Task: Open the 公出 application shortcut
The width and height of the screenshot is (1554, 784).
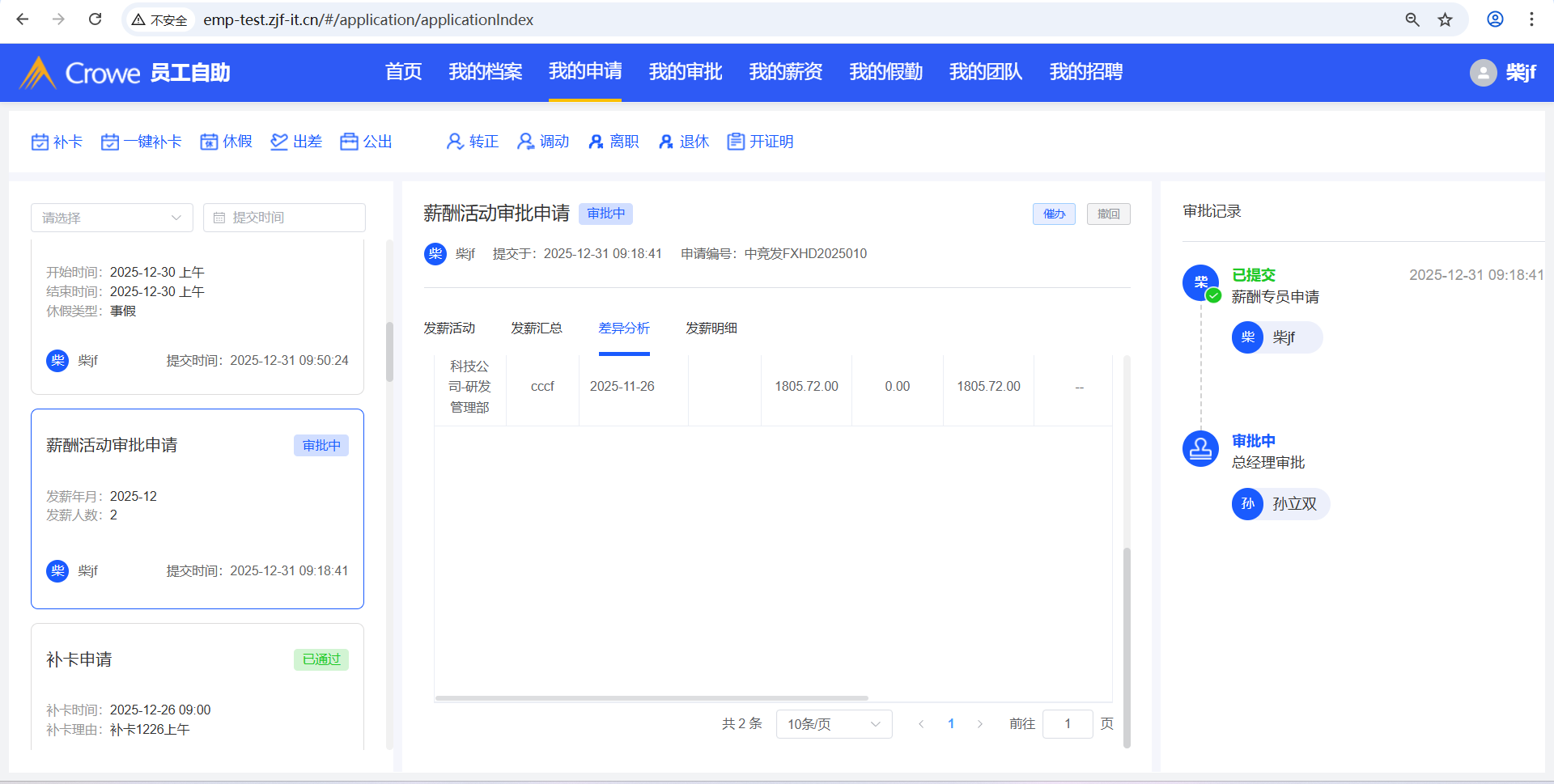Action: (367, 142)
